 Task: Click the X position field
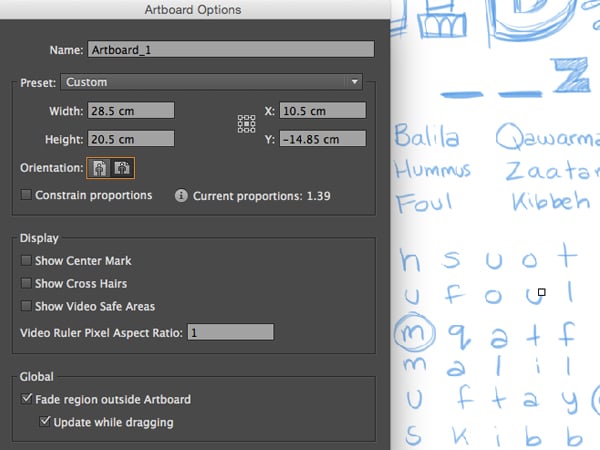[x=323, y=111]
